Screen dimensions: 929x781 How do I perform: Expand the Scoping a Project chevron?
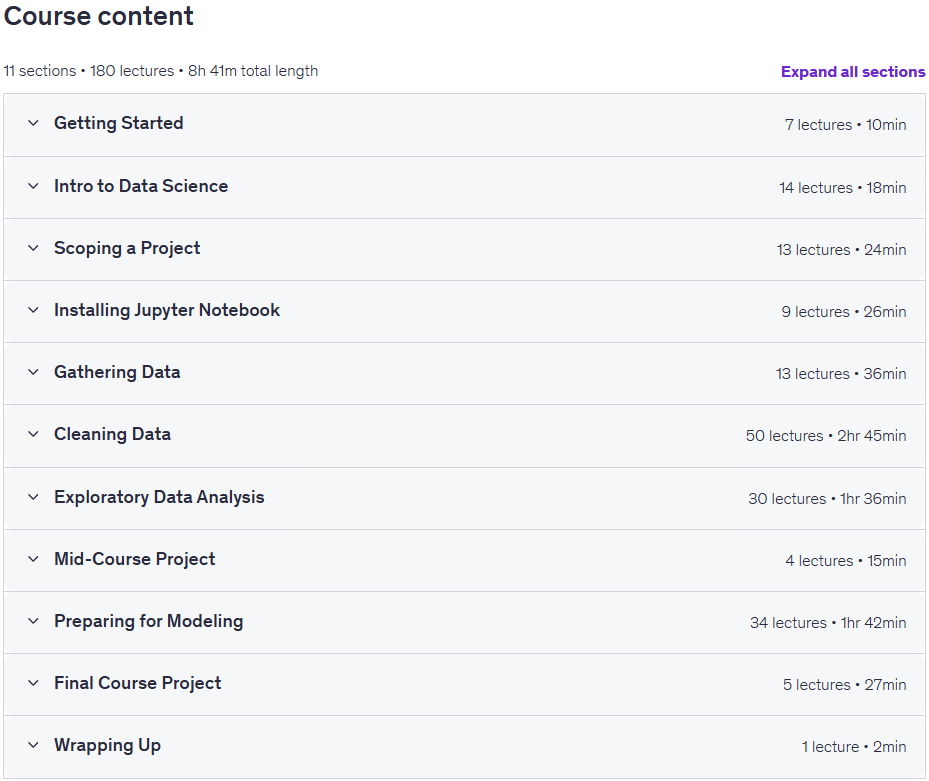tap(33, 248)
